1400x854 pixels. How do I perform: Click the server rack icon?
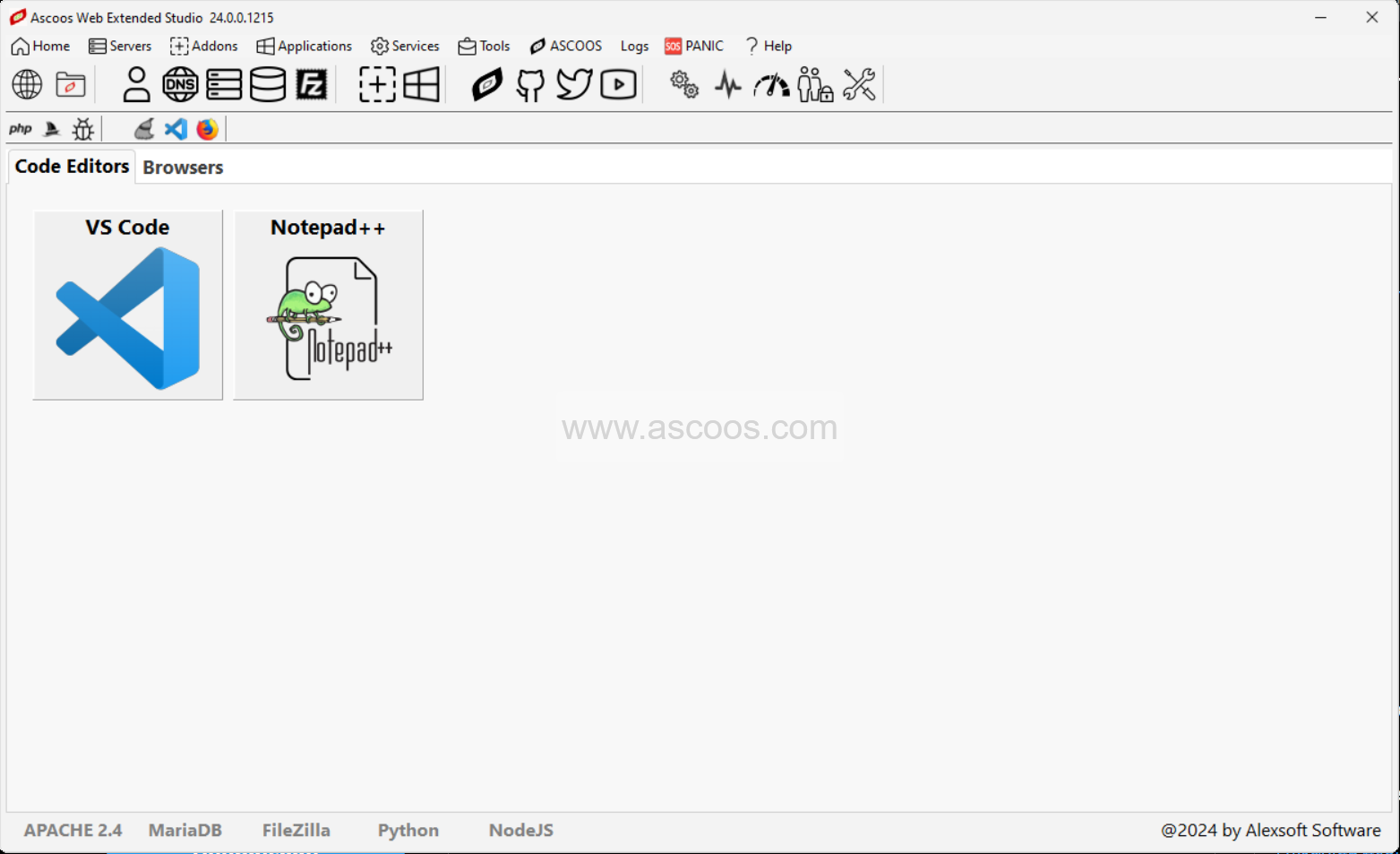224,84
